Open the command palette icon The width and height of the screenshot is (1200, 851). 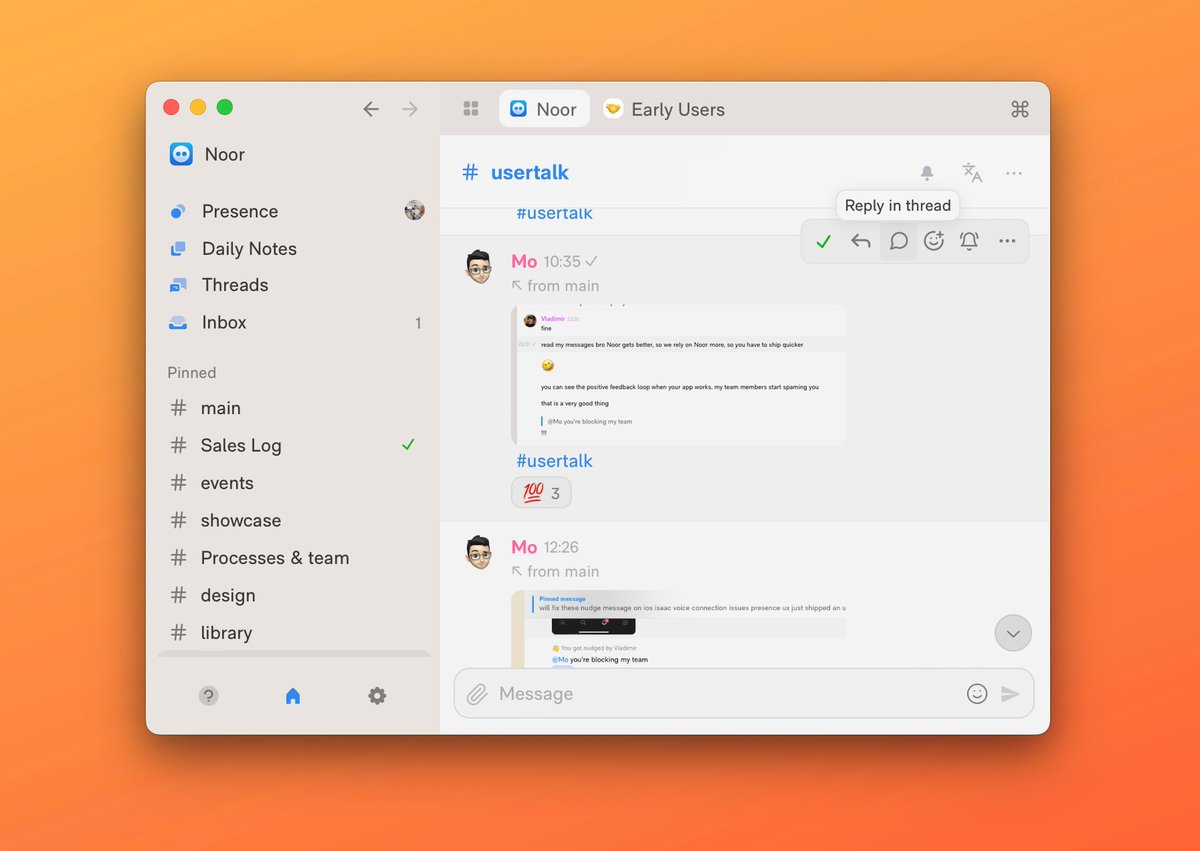pos(1020,109)
